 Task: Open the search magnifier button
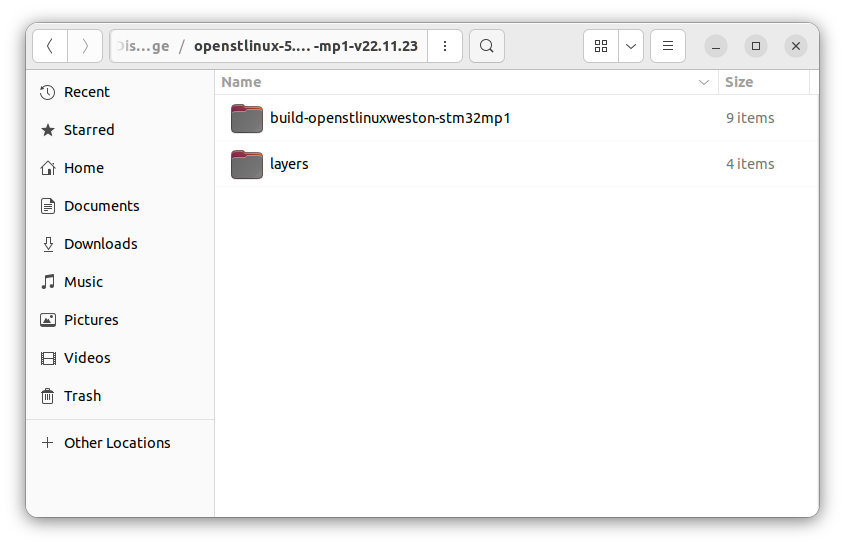tap(487, 46)
